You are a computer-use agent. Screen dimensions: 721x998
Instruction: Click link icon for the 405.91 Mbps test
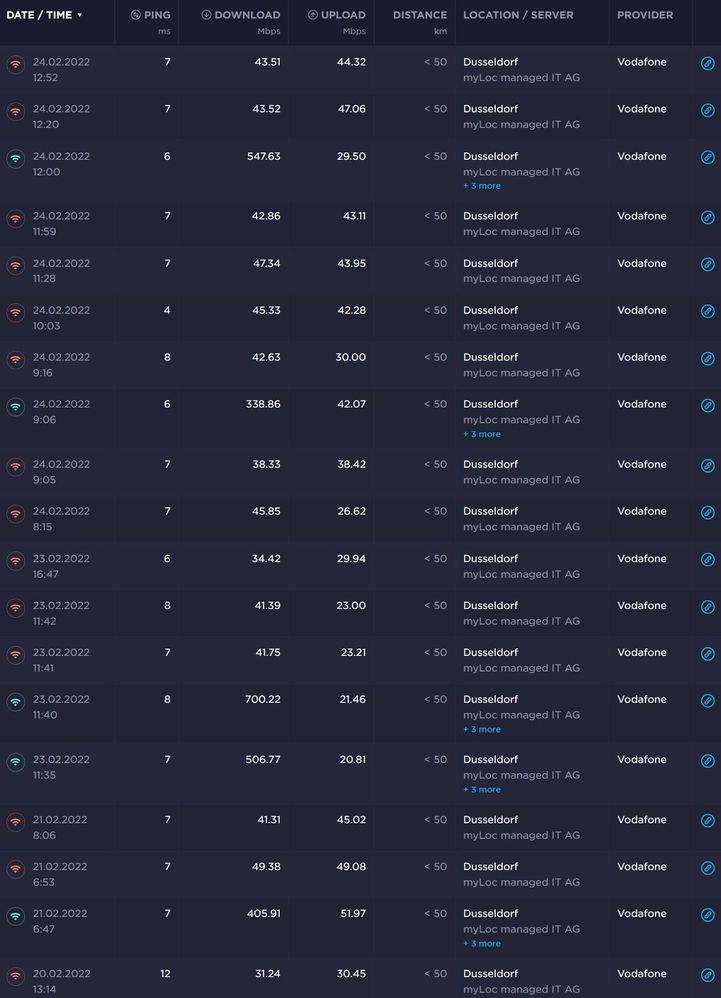pyautogui.click(x=708, y=914)
